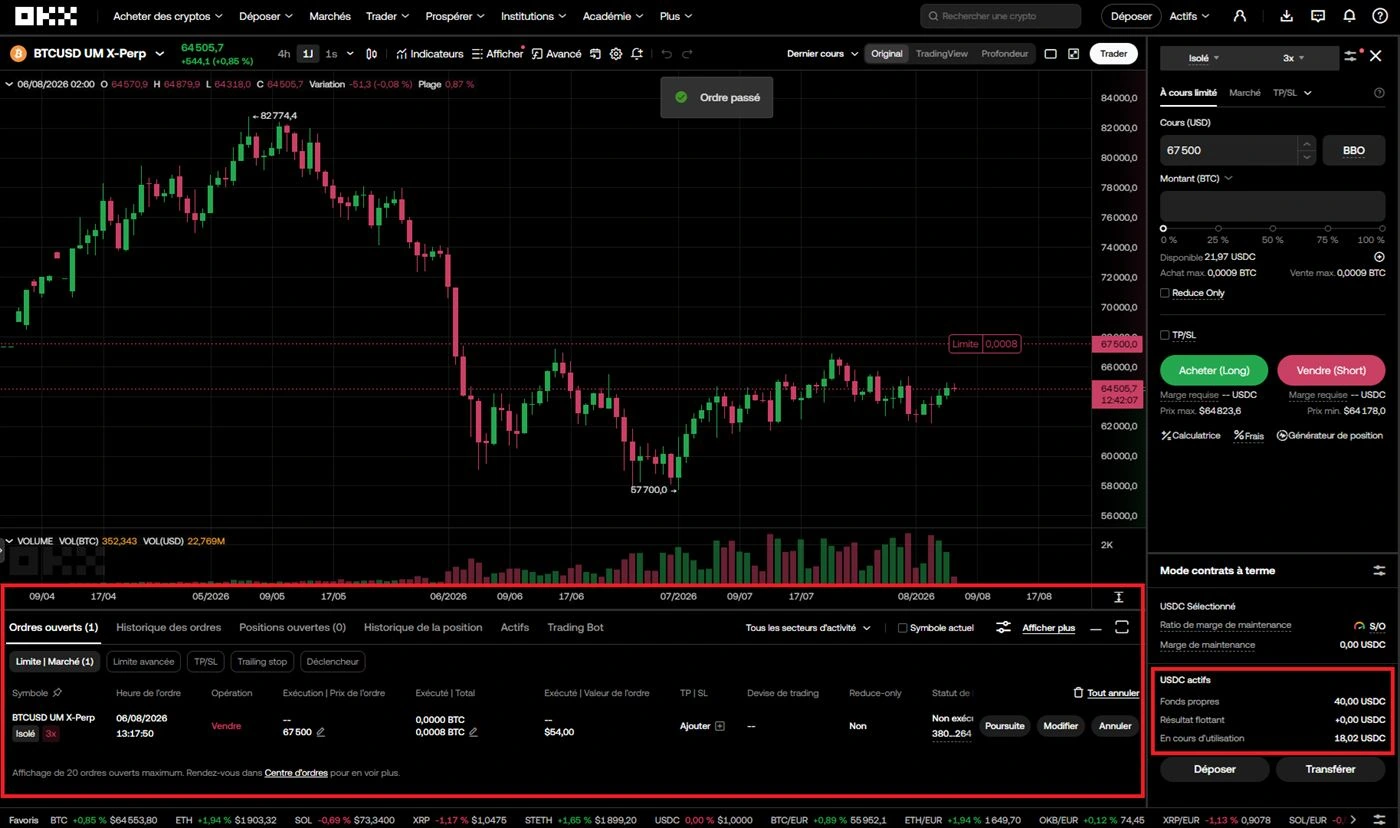Open the candlestick chart type selector
The height and width of the screenshot is (828, 1400).
[372, 54]
